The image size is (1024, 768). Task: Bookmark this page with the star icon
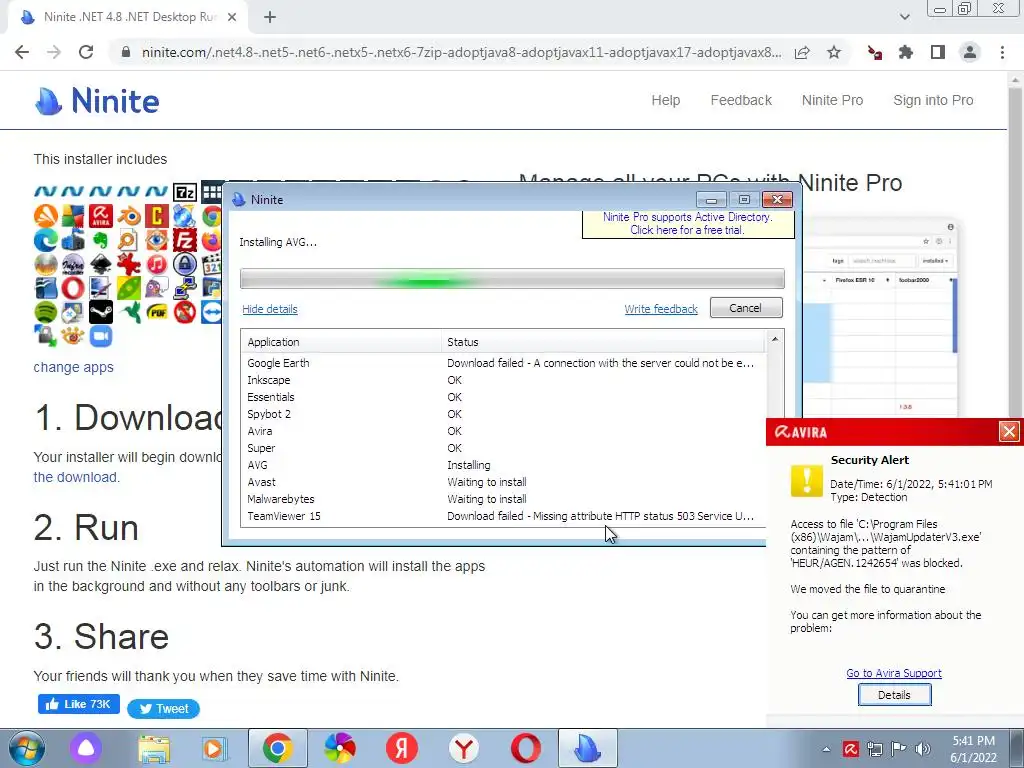tap(834, 53)
